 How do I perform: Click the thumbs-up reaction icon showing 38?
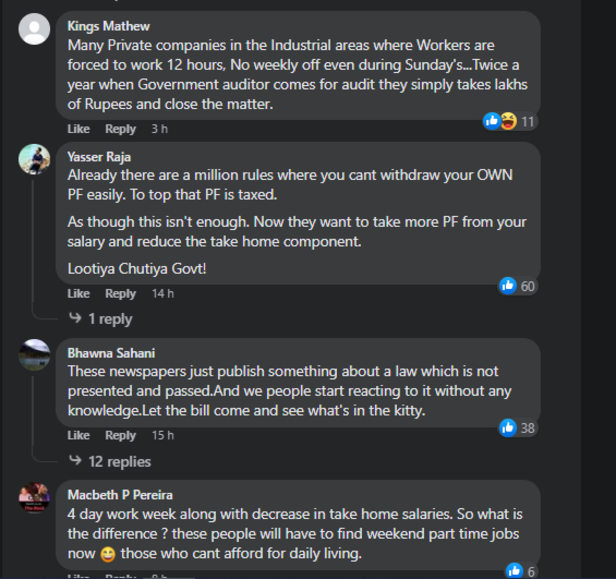[x=508, y=427]
